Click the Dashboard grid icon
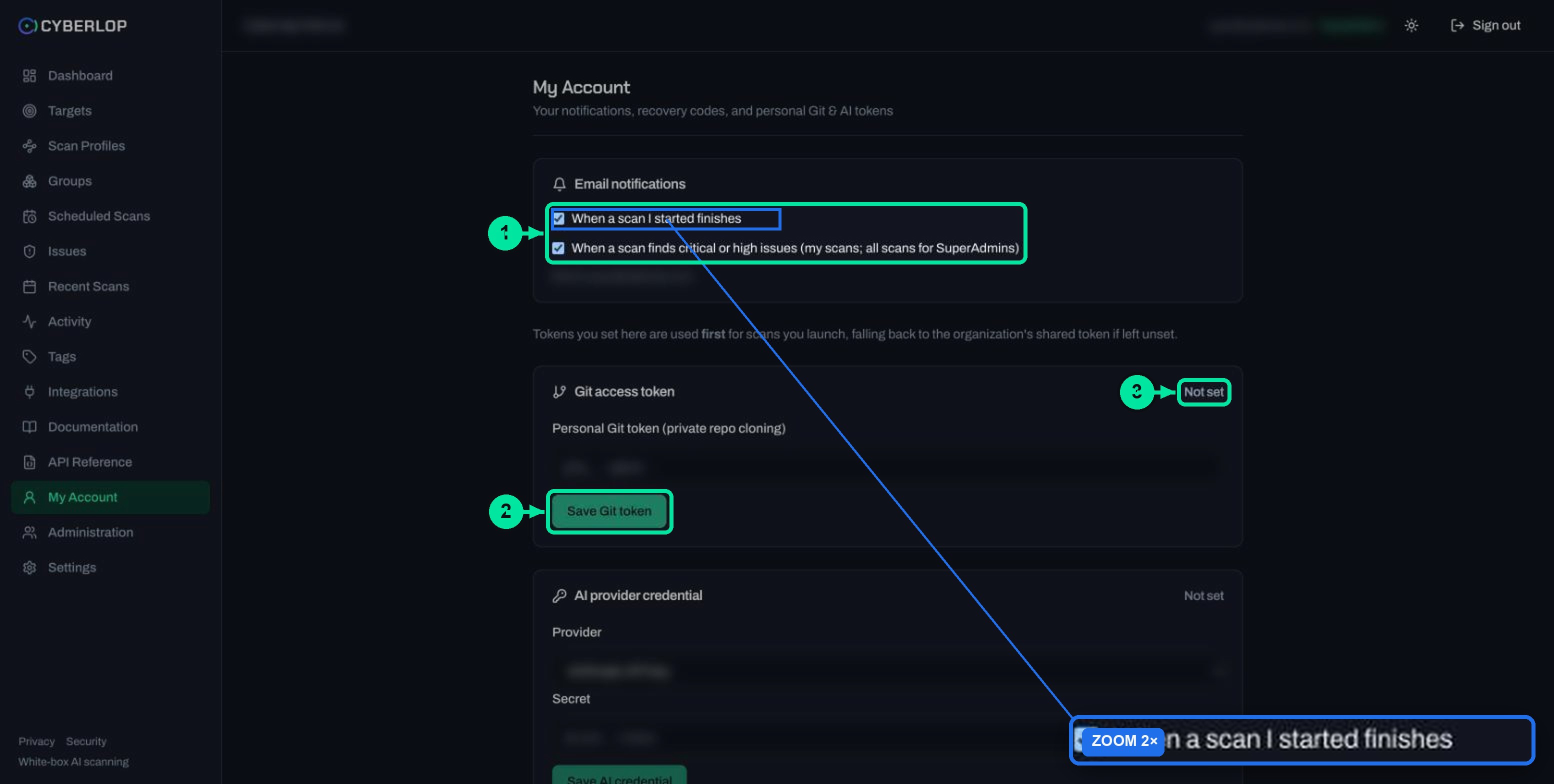This screenshot has width=1554, height=784. click(29, 75)
